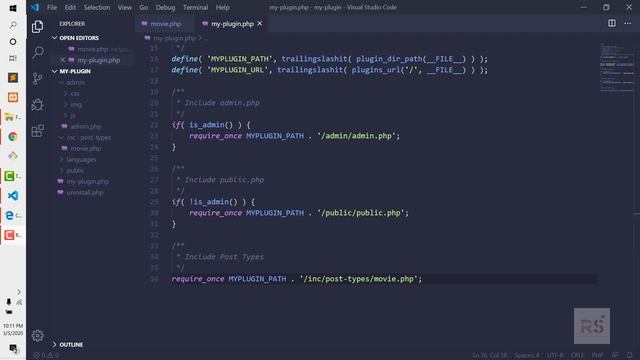Open the Go menu

[144, 7]
